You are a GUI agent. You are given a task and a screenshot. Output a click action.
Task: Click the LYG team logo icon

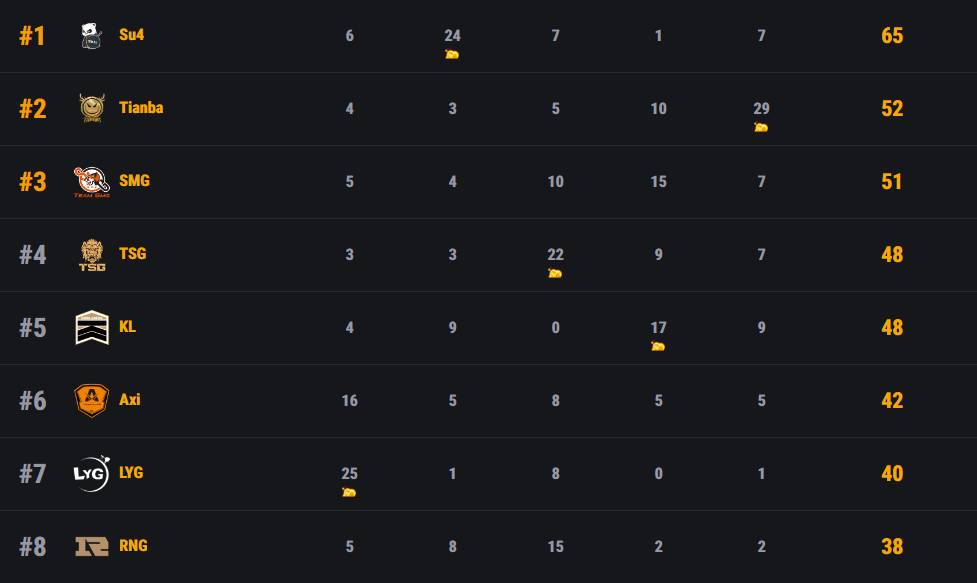[92, 473]
